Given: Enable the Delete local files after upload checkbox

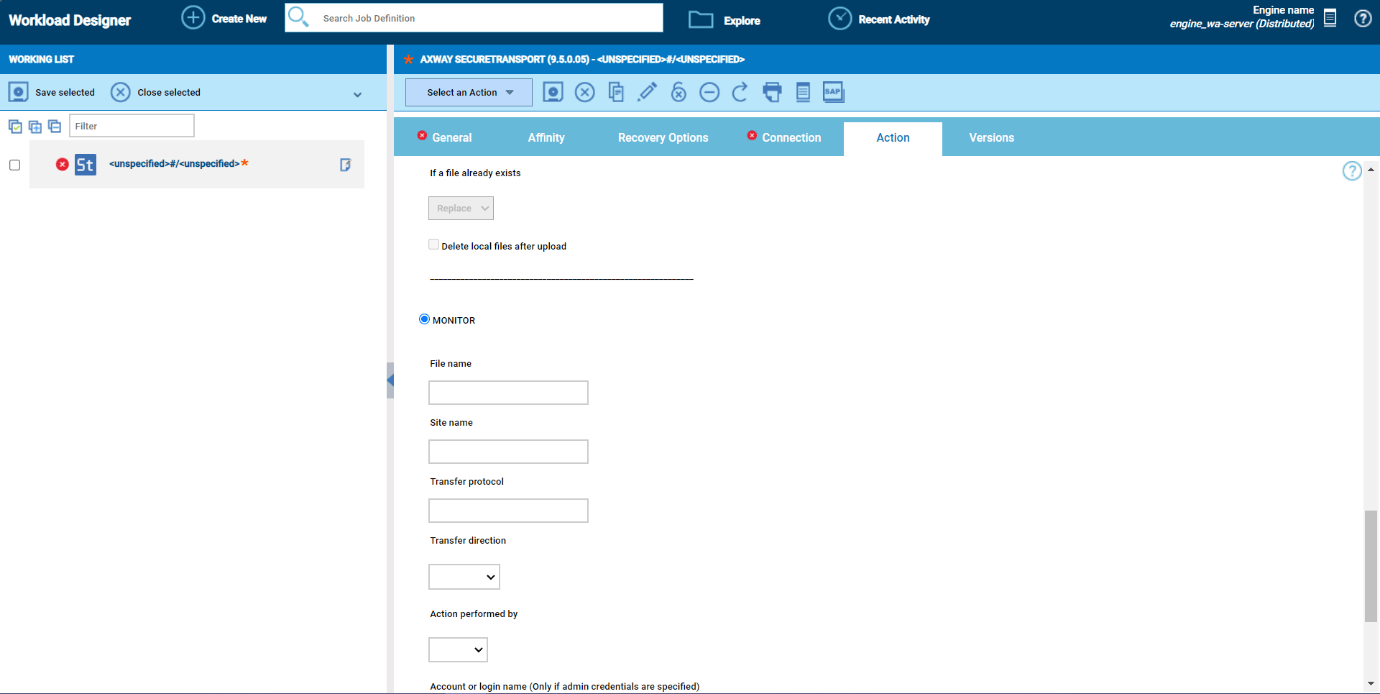Looking at the screenshot, I should tap(433, 244).
